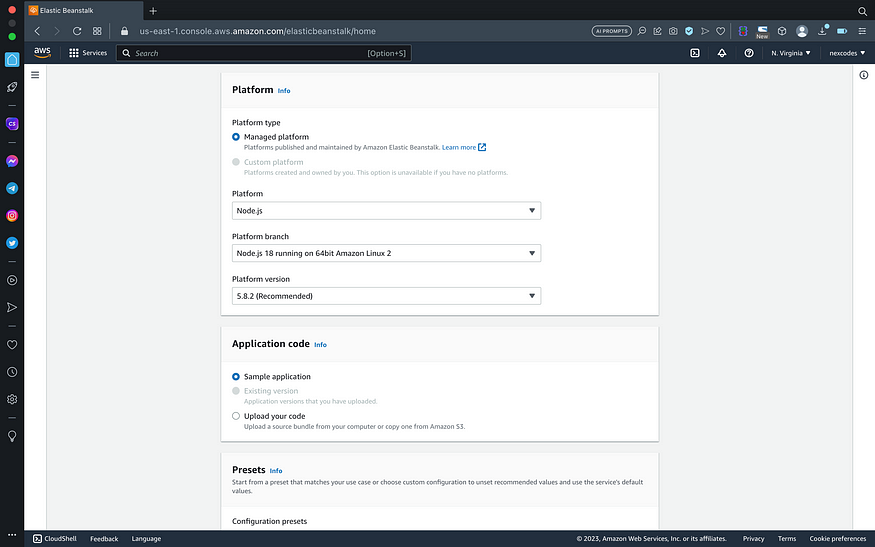
Task: Follow the Learn more managed platform link
Action: 464,147
